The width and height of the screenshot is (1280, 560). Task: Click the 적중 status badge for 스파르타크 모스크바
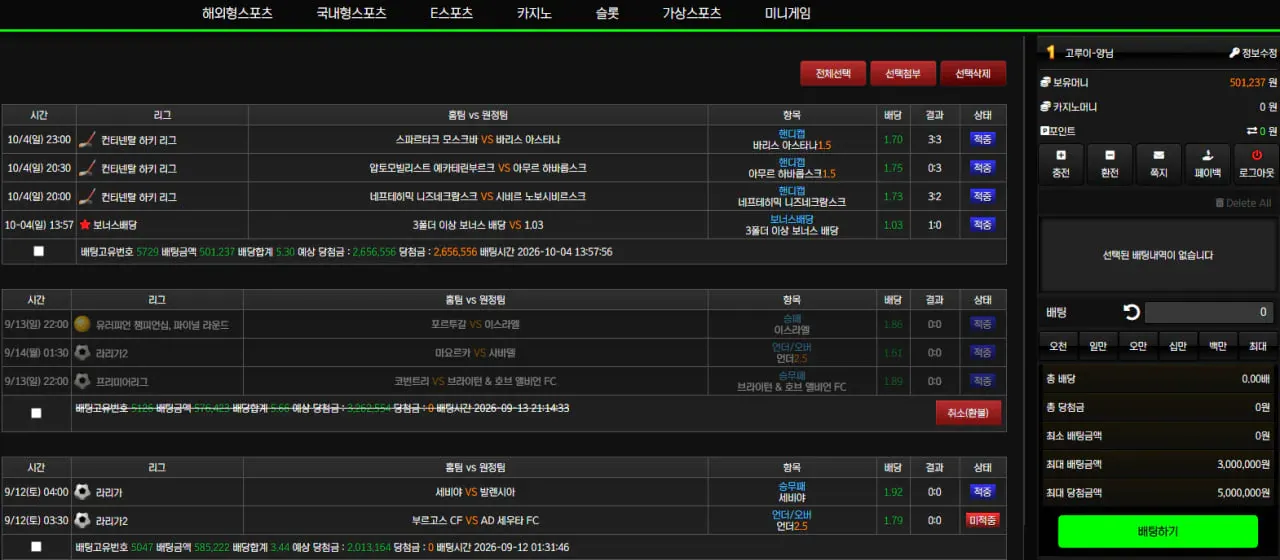pos(982,139)
